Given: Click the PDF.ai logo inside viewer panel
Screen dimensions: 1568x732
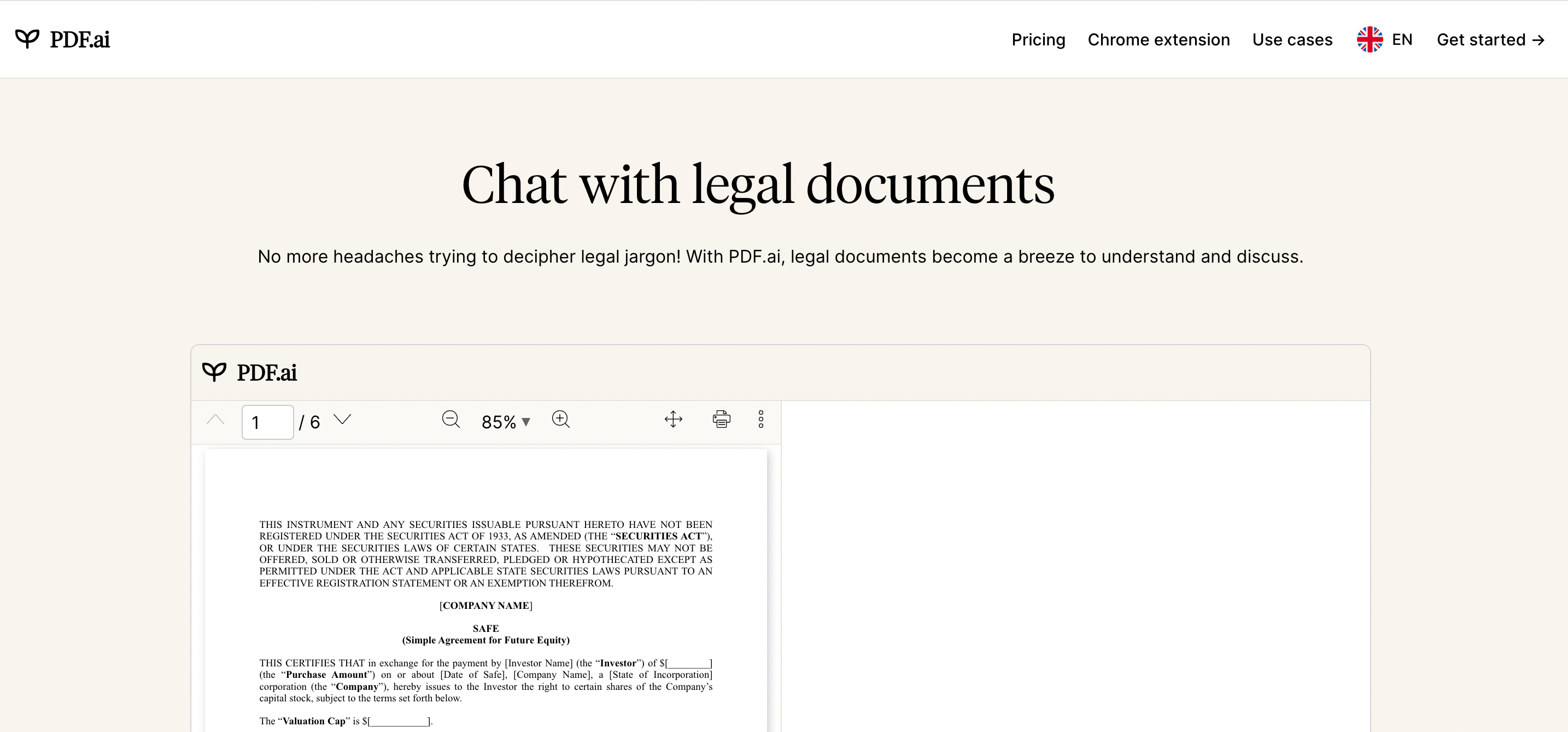Looking at the screenshot, I should (249, 373).
